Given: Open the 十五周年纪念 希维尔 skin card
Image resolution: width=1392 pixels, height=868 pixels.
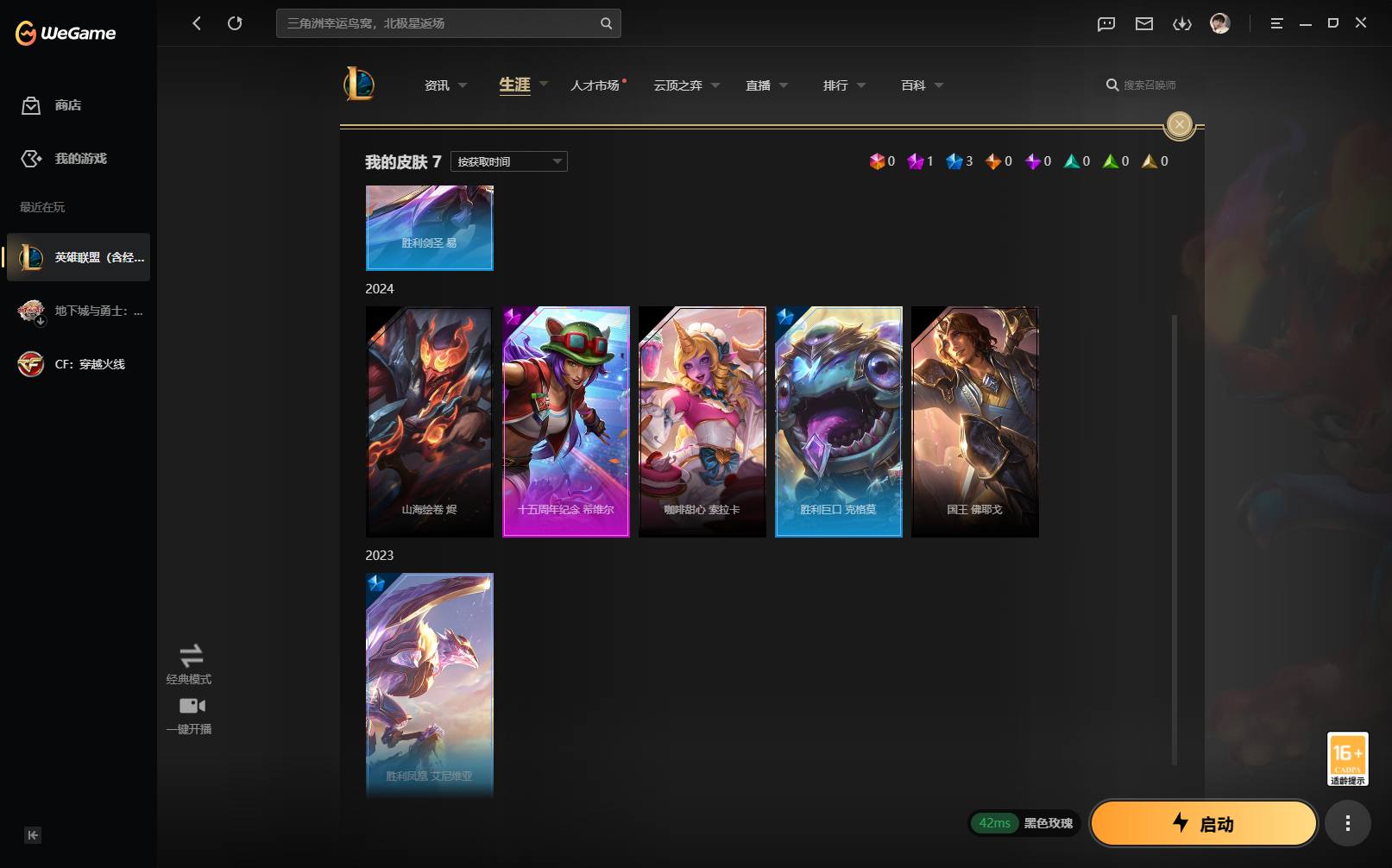Looking at the screenshot, I should [x=566, y=422].
